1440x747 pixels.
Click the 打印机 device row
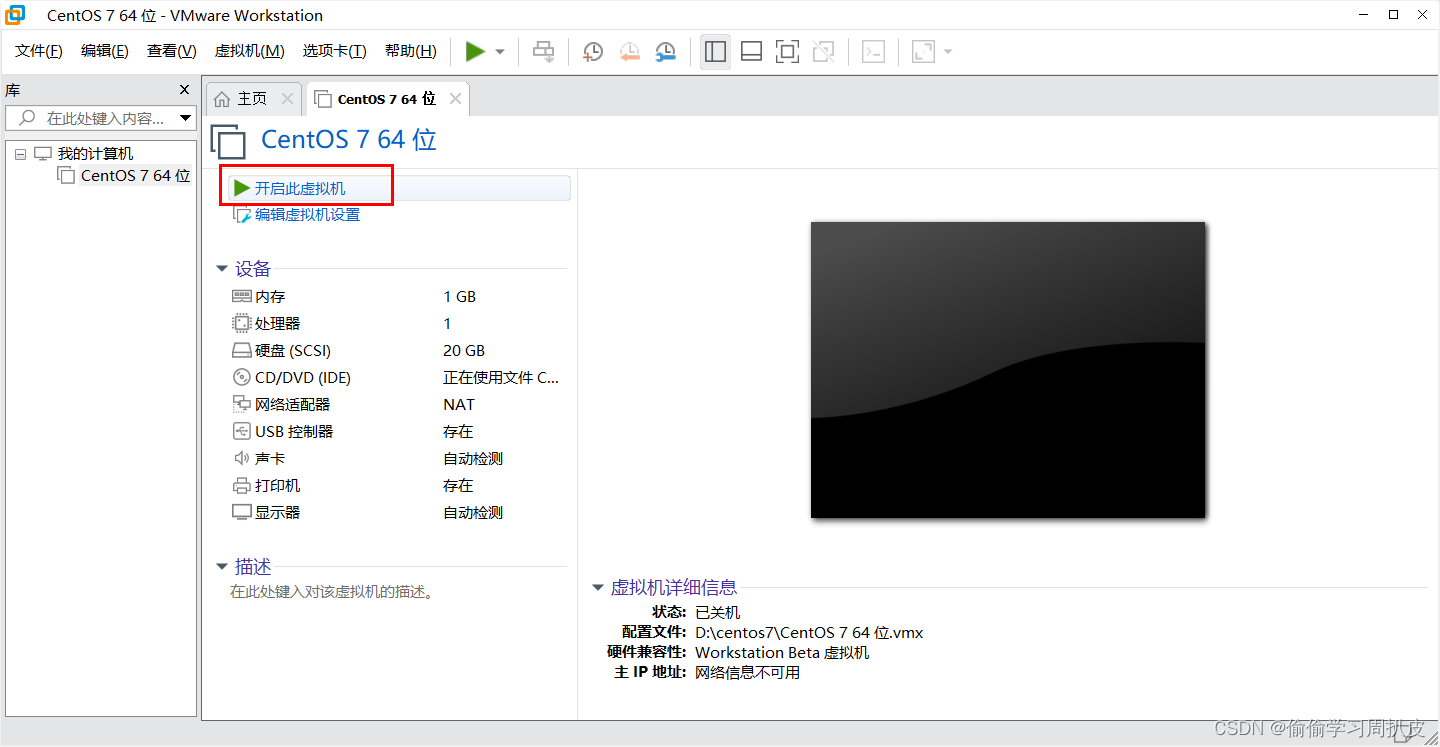[x=398, y=486]
